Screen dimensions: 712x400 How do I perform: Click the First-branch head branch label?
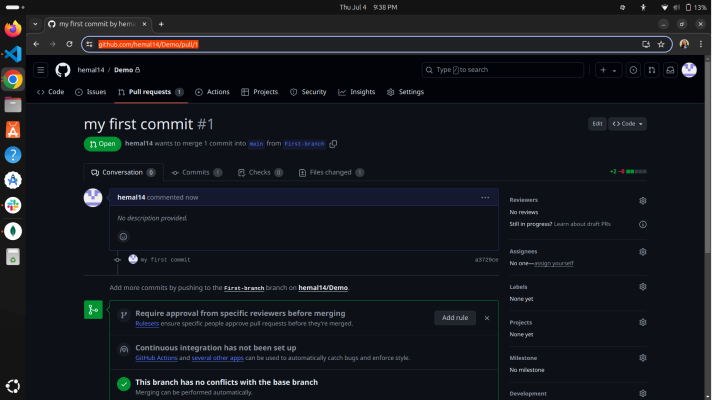tap(304, 144)
